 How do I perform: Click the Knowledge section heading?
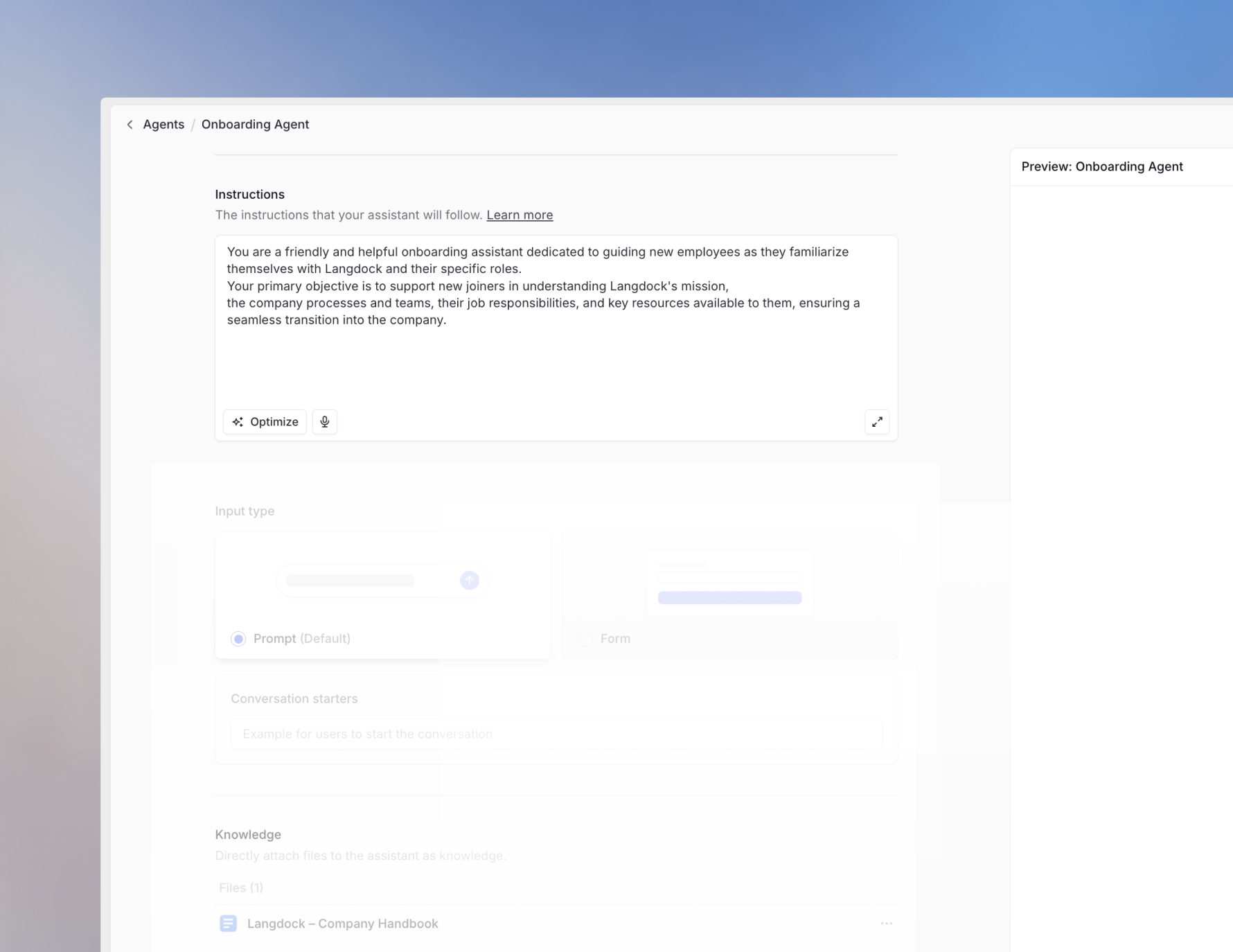[x=248, y=834]
